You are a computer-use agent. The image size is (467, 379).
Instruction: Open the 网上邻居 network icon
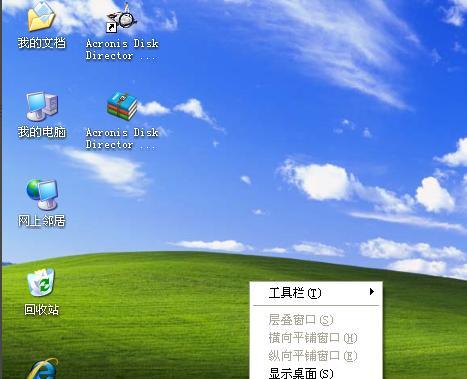pyautogui.click(x=42, y=195)
